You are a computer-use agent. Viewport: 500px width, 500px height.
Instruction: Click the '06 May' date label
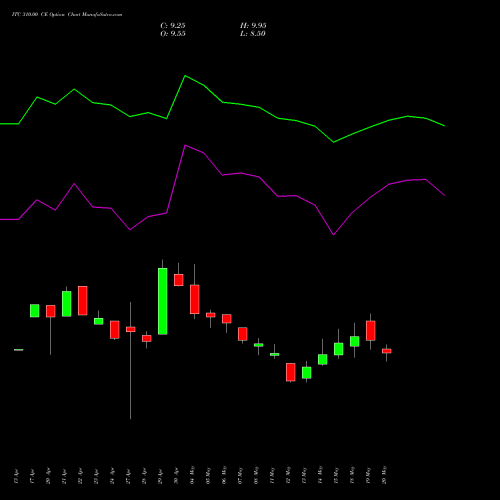(x=224, y=475)
